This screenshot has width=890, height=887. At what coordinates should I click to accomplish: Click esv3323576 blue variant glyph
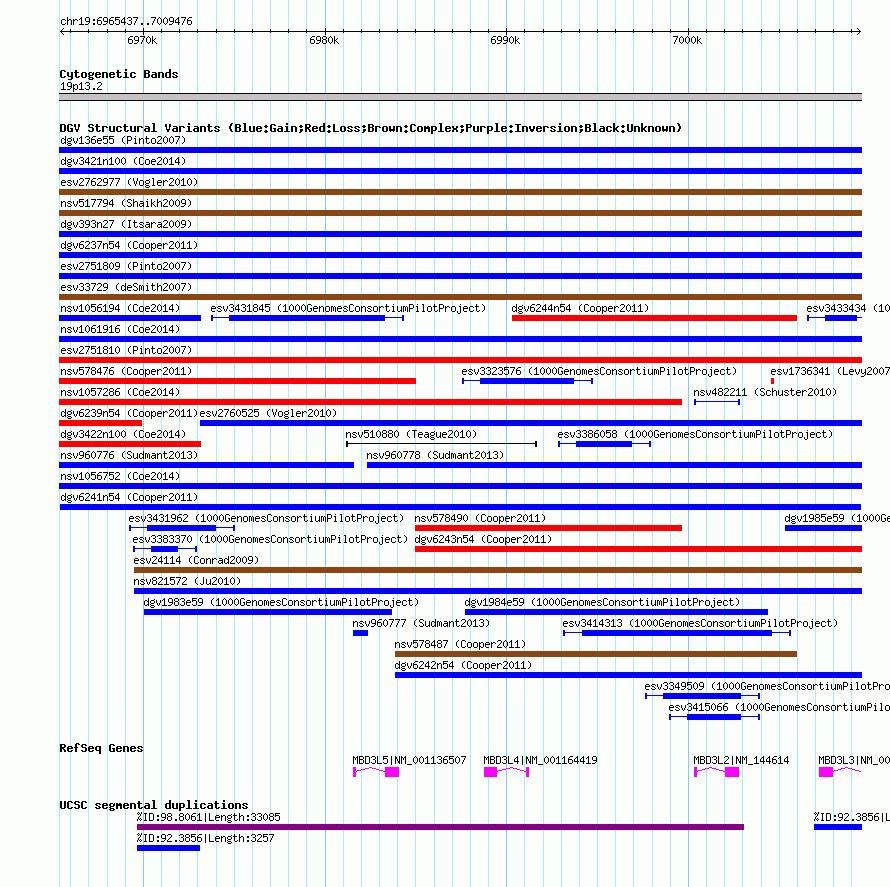[527, 381]
